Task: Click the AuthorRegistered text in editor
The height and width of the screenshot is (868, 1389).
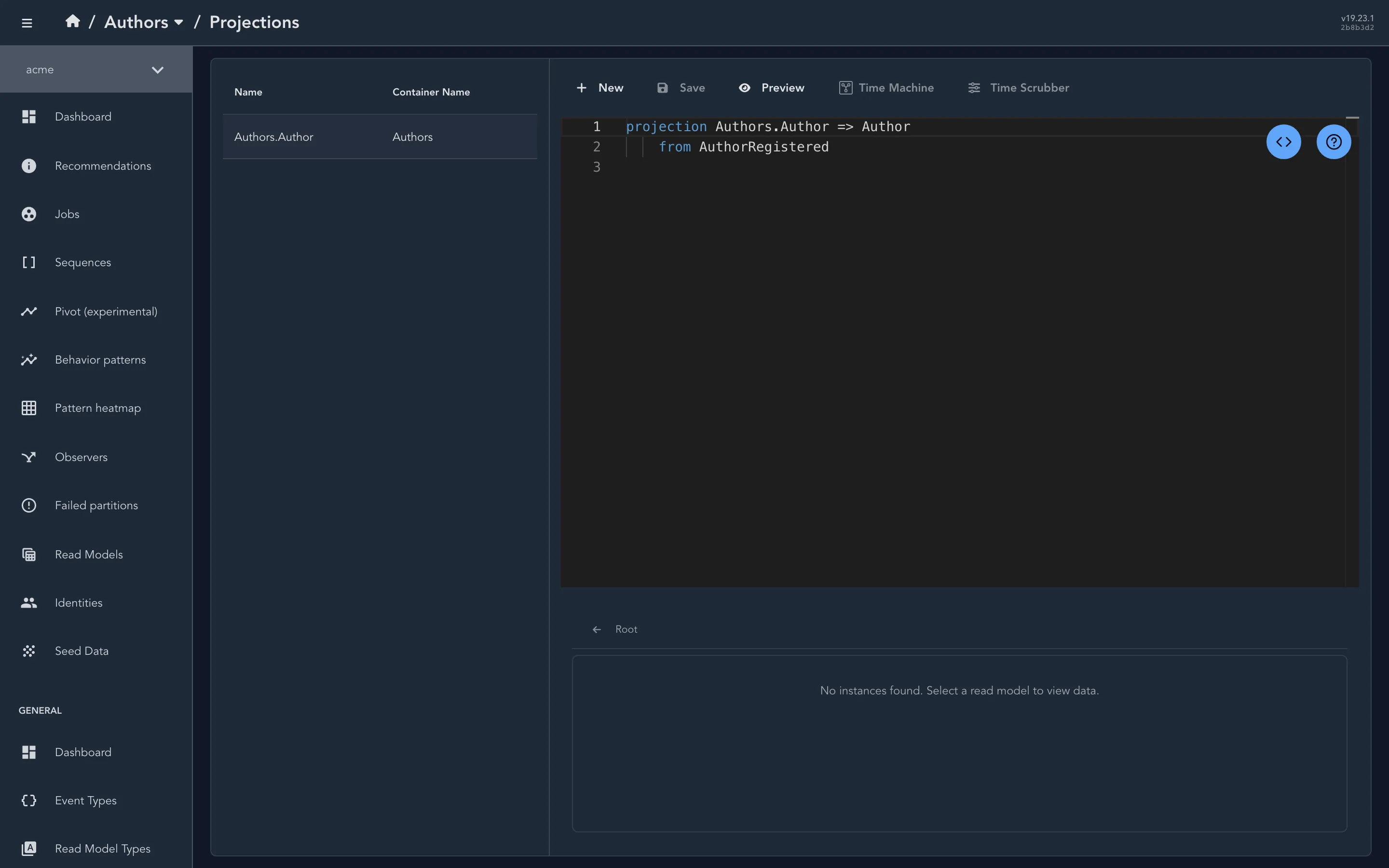Action: (763, 147)
